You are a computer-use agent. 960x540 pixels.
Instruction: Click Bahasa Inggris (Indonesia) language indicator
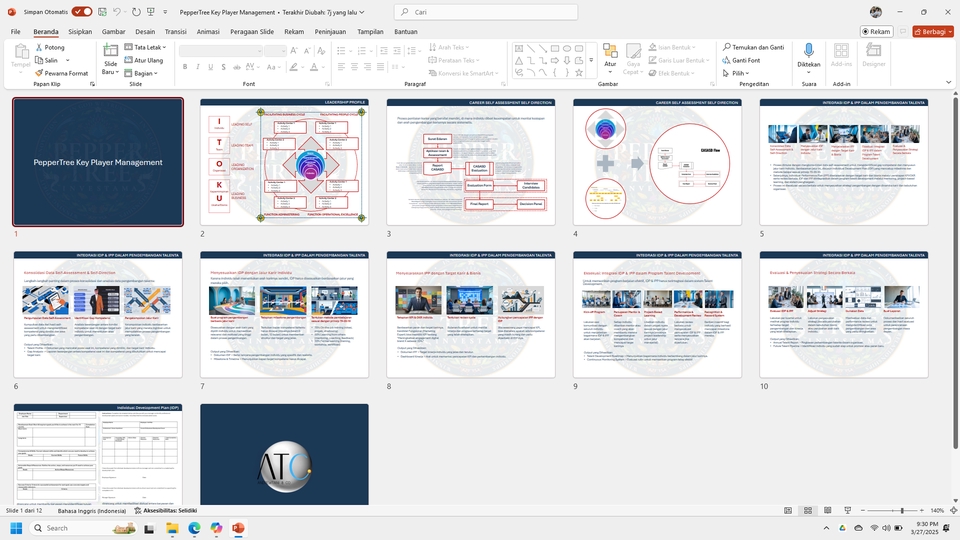tap(92, 511)
